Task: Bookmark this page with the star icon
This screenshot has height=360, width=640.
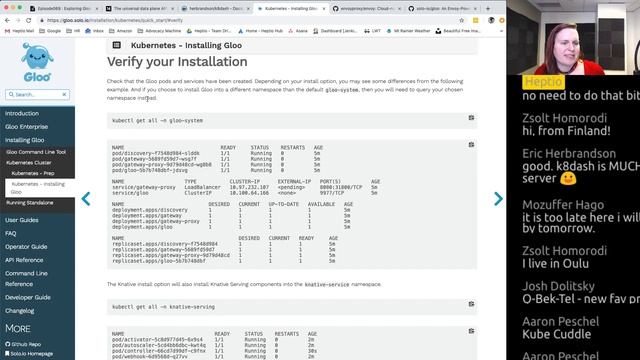Action: pyautogui.click(x=462, y=20)
